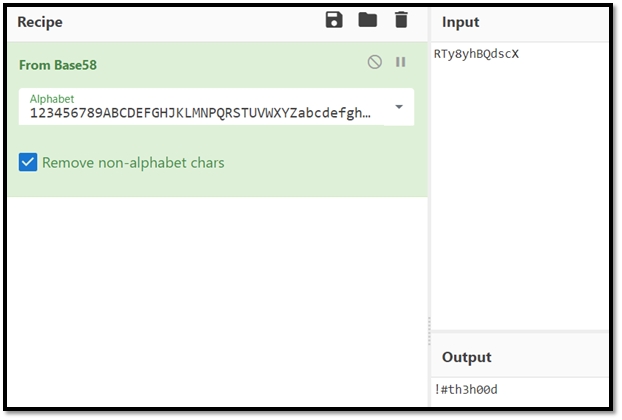
Task: Expand the Alphabet dropdown arrow
Action: click(x=399, y=107)
